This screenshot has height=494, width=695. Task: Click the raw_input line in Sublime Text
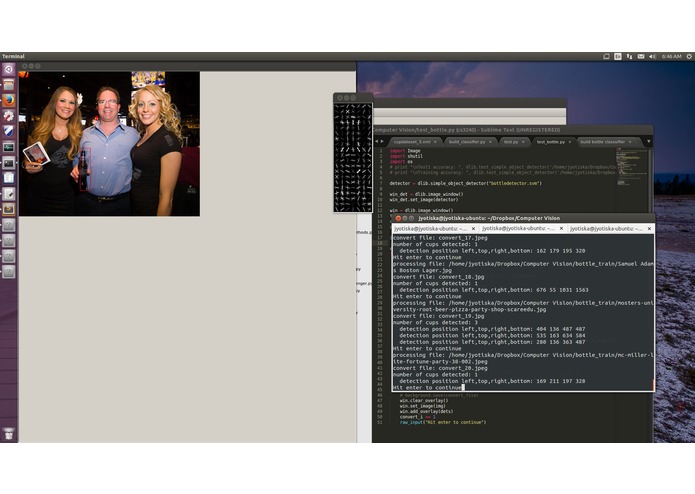click(x=443, y=423)
